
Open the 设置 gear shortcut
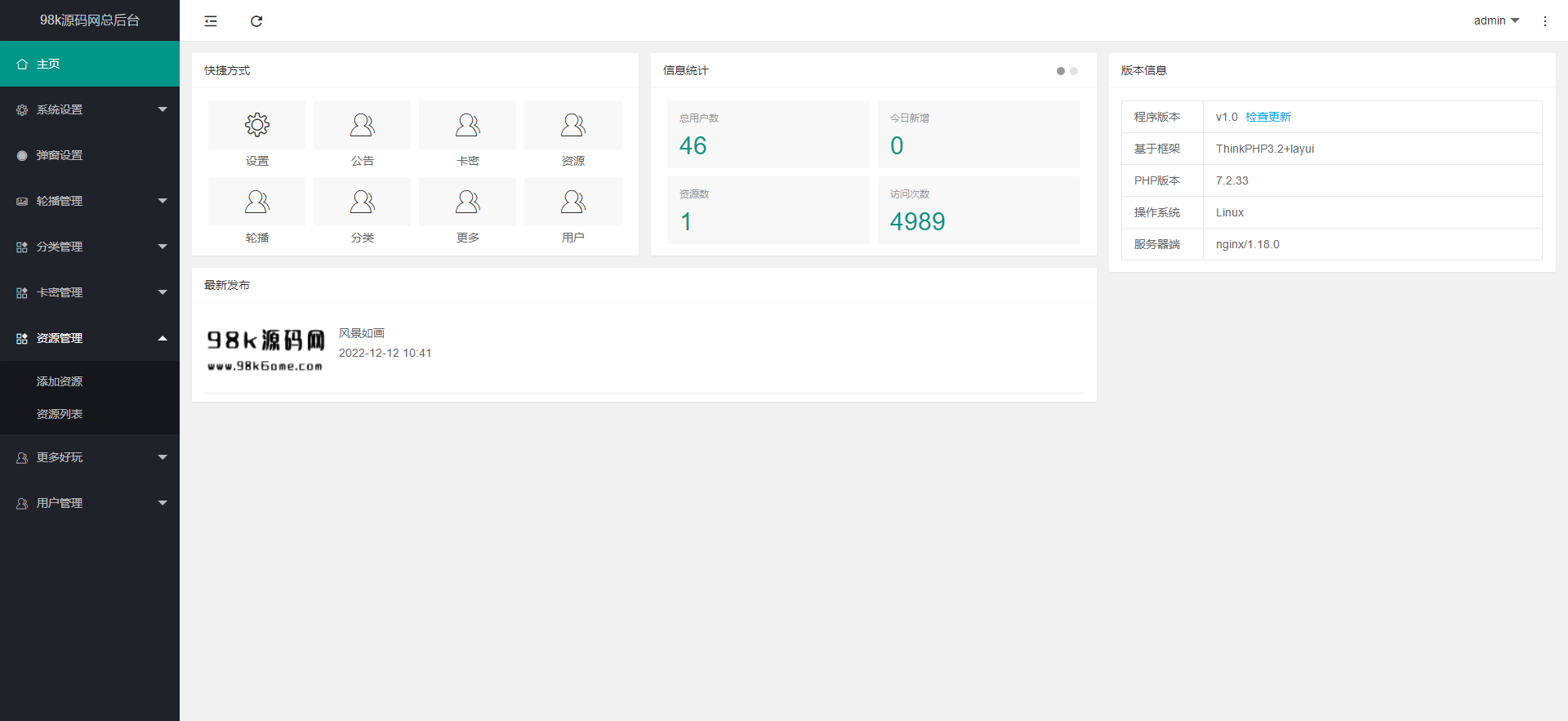click(257, 125)
